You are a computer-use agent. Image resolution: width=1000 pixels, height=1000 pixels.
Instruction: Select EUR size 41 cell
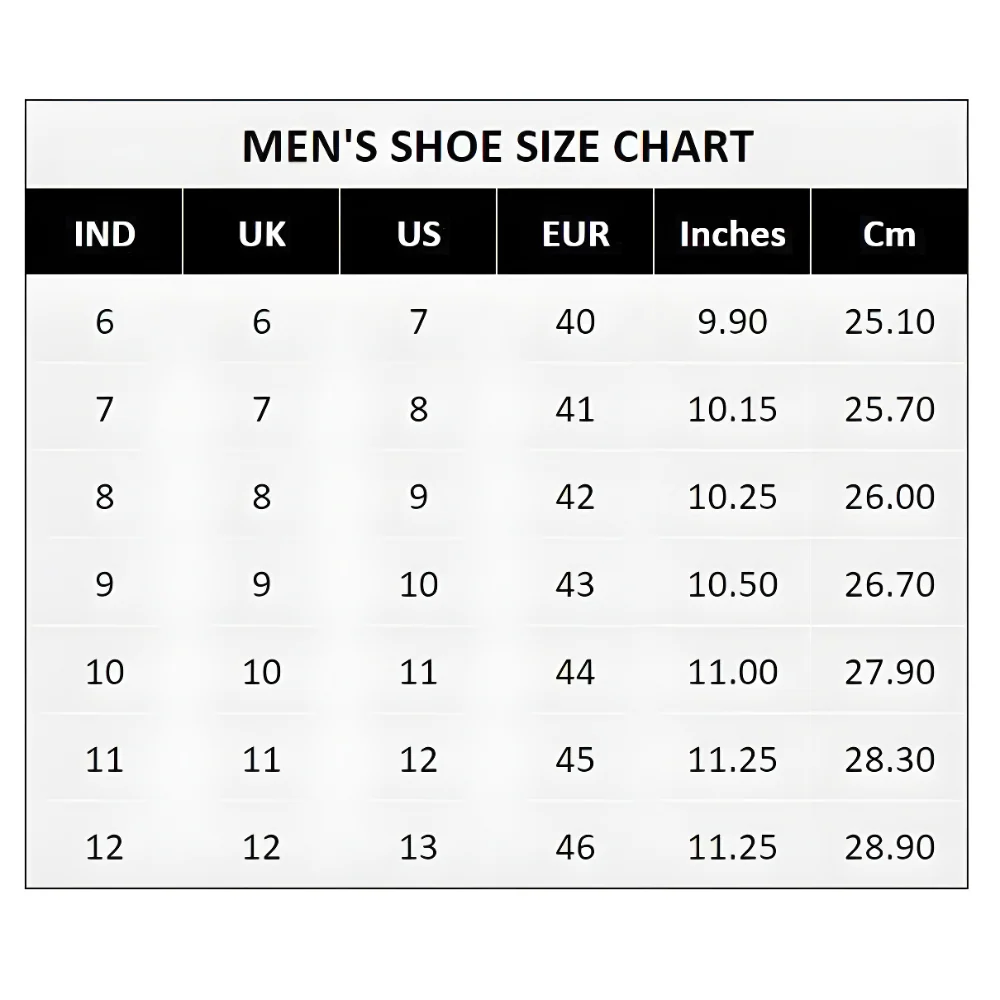click(x=575, y=409)
